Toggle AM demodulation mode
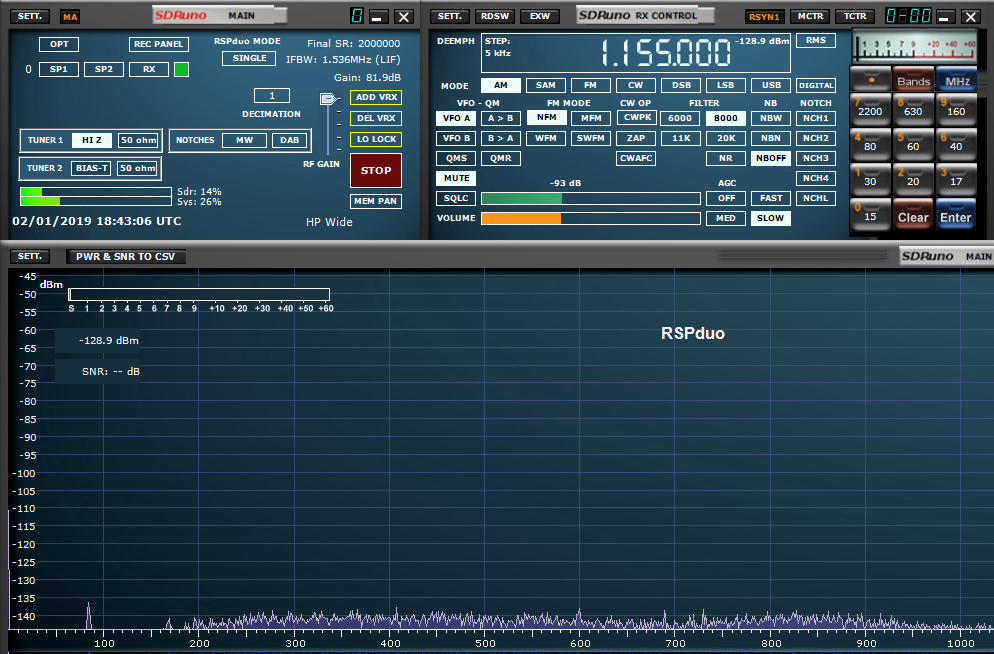This screenshot has width=994, height=654. [x=501, y=85]
